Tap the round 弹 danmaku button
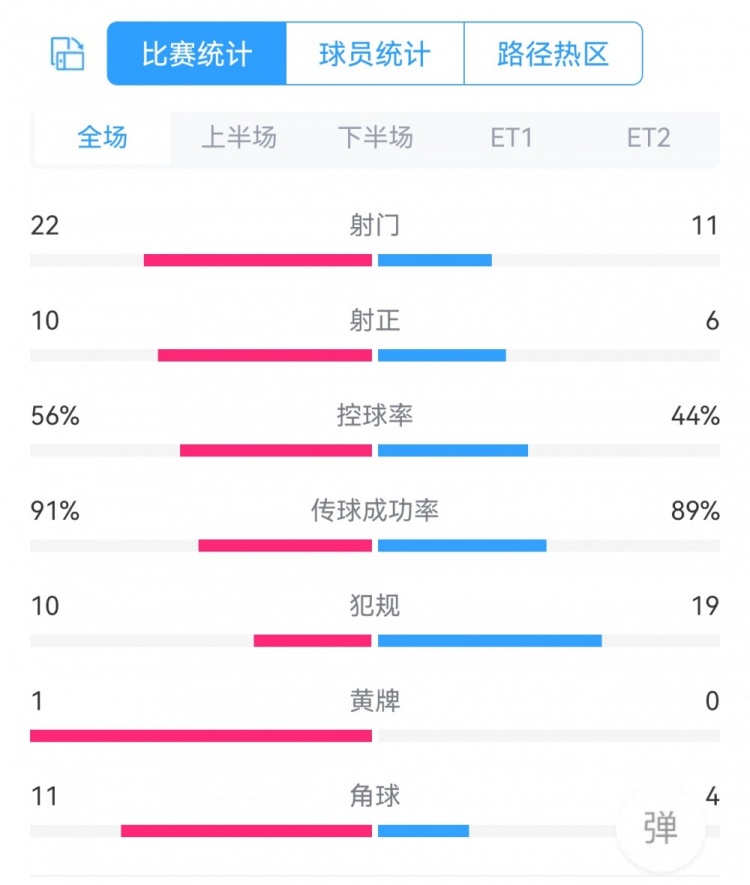The width and height of the screenshot is (750, 885). click(x=660, y=828)
